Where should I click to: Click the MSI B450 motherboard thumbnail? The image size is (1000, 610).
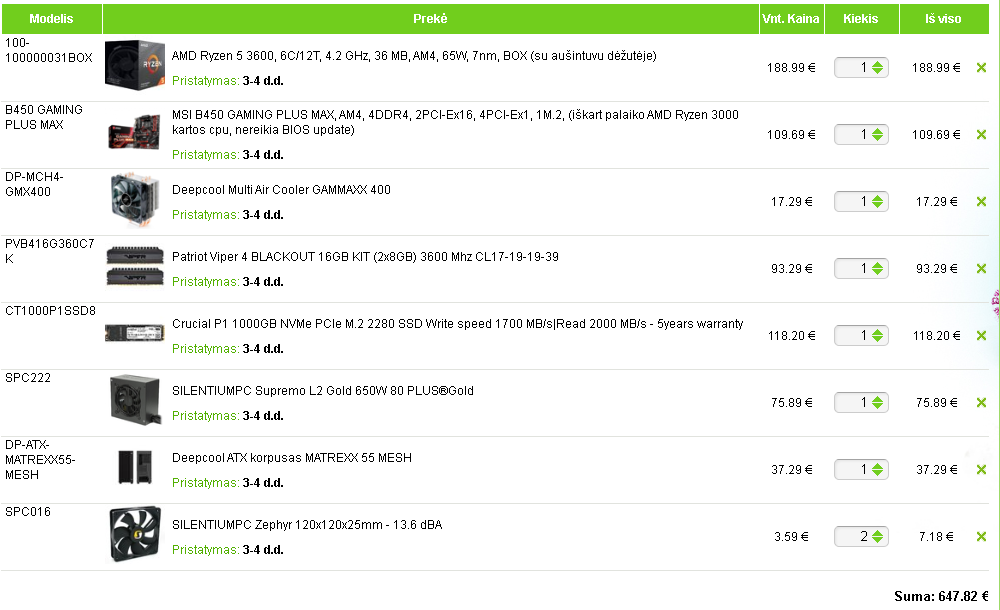(x=135, y=132)
